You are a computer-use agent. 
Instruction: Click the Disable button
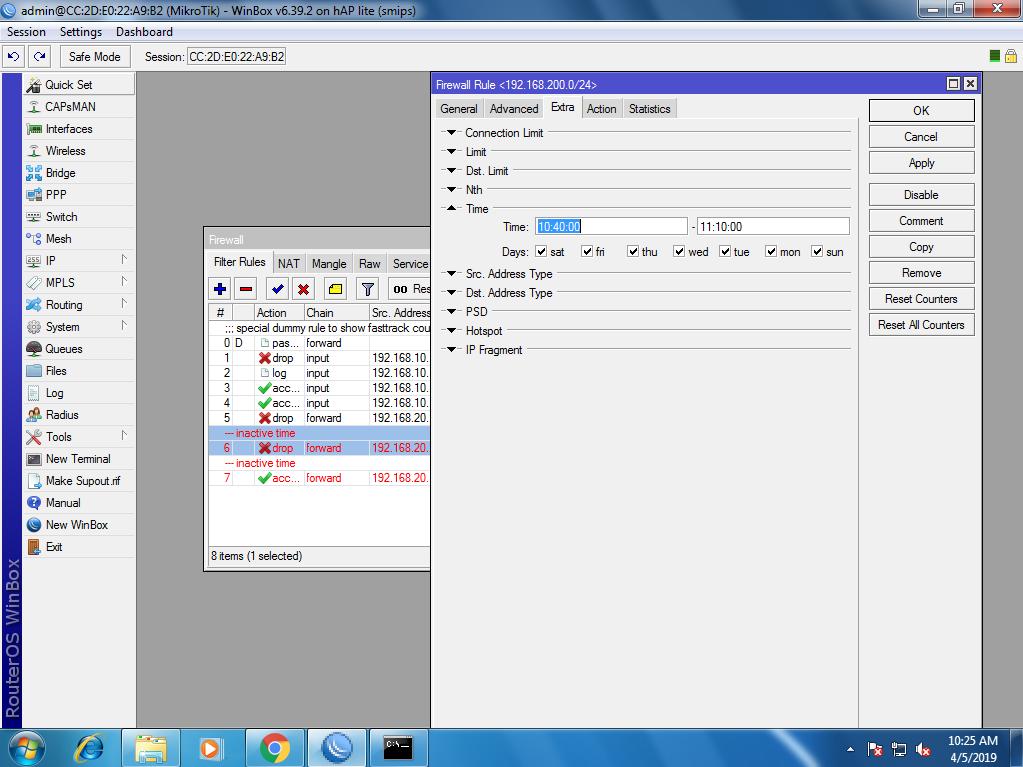(x=921, y=195)
